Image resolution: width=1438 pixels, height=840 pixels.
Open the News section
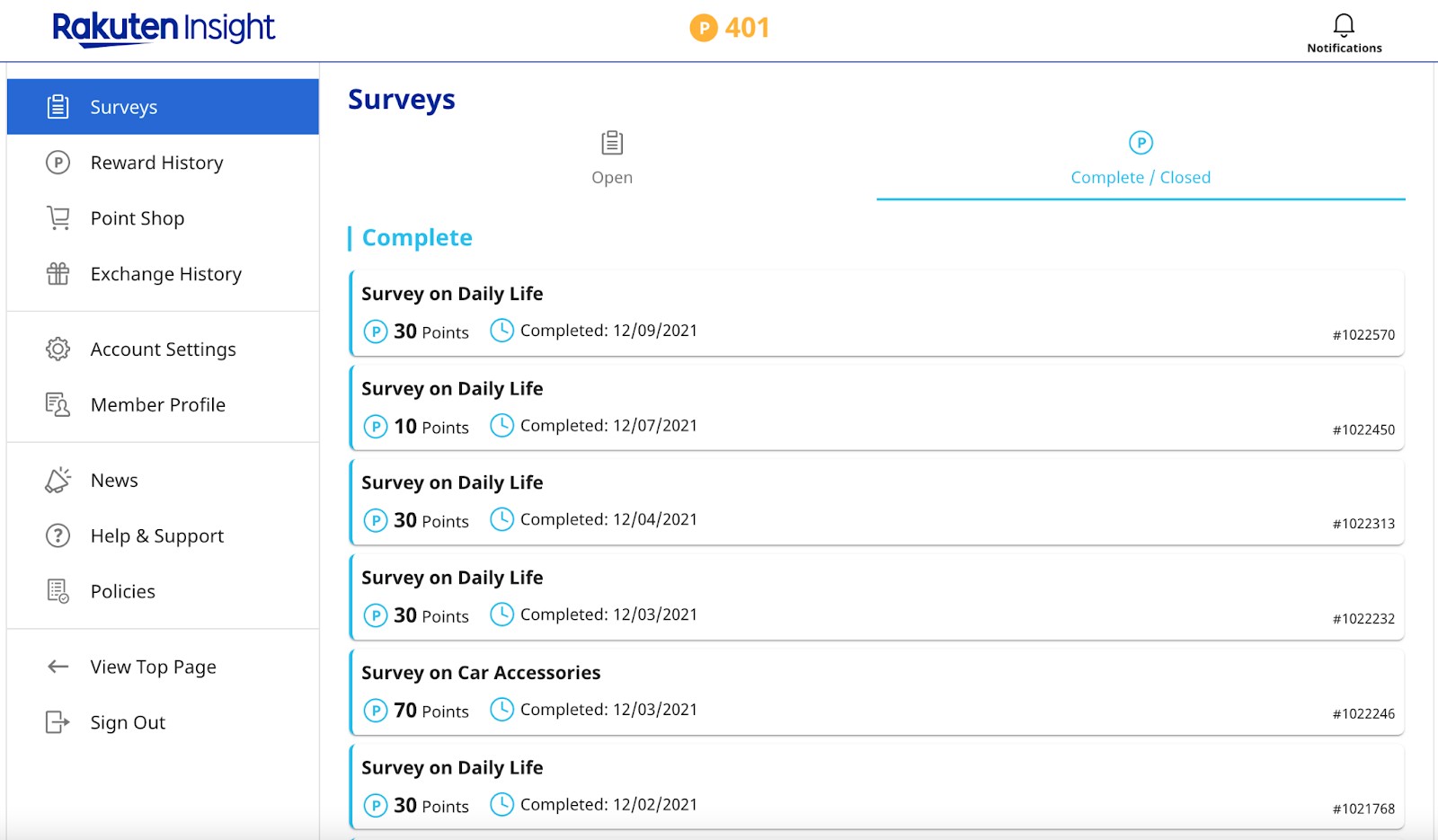tap(163, 481)
